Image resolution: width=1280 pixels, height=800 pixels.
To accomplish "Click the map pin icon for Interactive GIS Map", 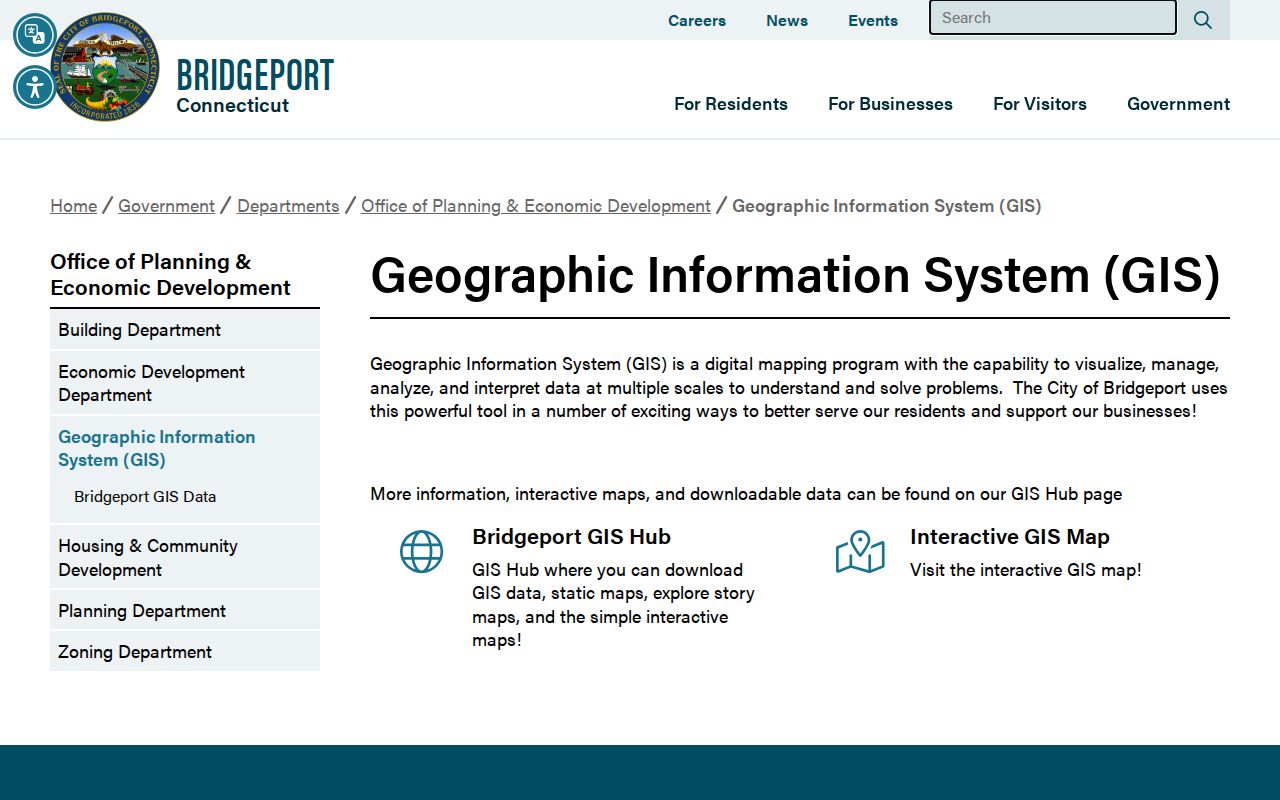I will 860,552.
